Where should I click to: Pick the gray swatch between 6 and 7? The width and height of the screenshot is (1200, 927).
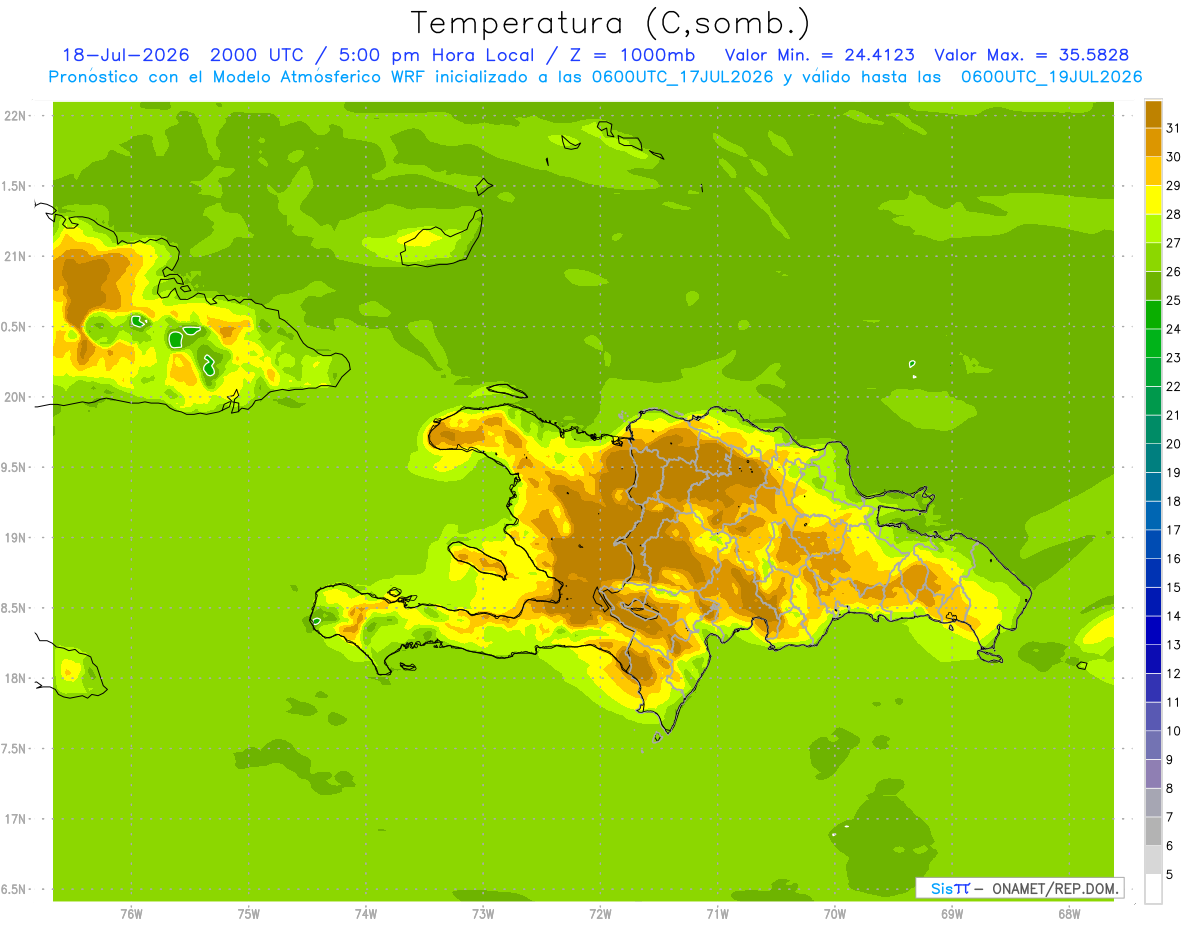click(1153, 831)
